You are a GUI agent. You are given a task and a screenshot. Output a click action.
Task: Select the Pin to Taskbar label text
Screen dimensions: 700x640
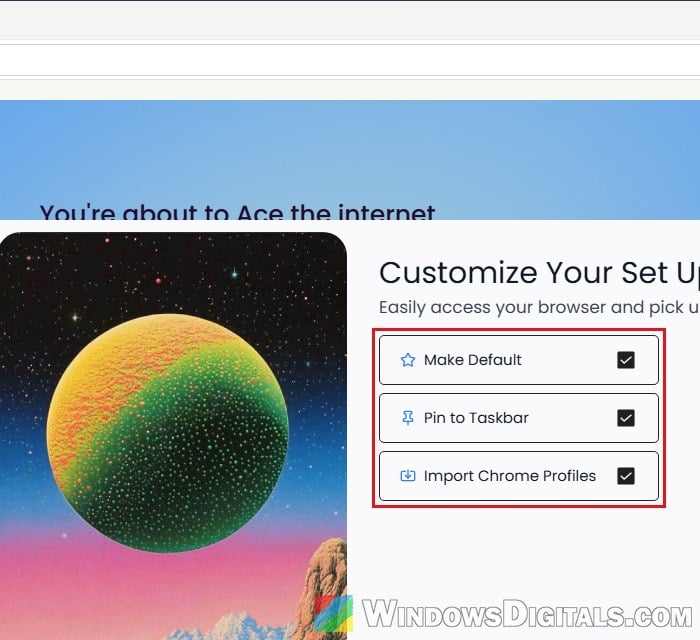[476, 418]
